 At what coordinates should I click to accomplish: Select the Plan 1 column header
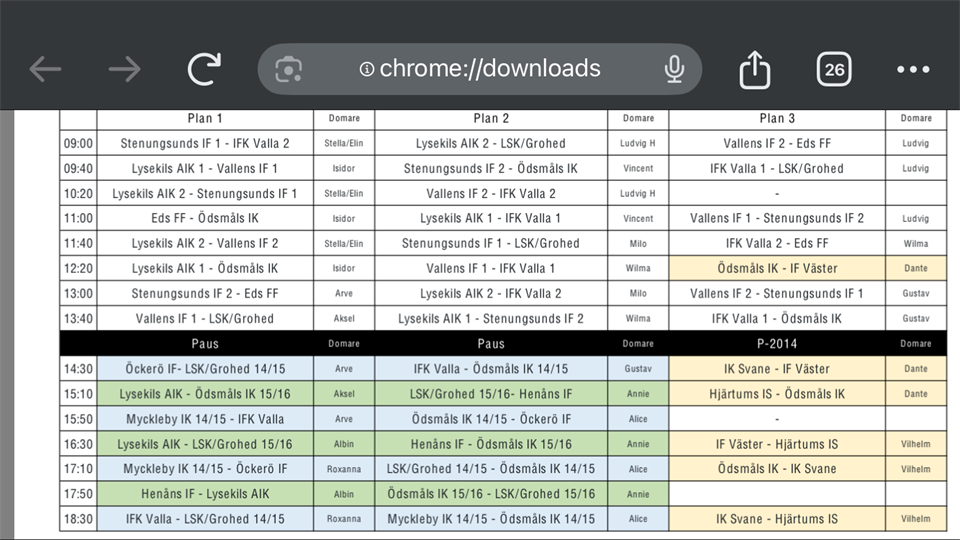click(205, 119)
